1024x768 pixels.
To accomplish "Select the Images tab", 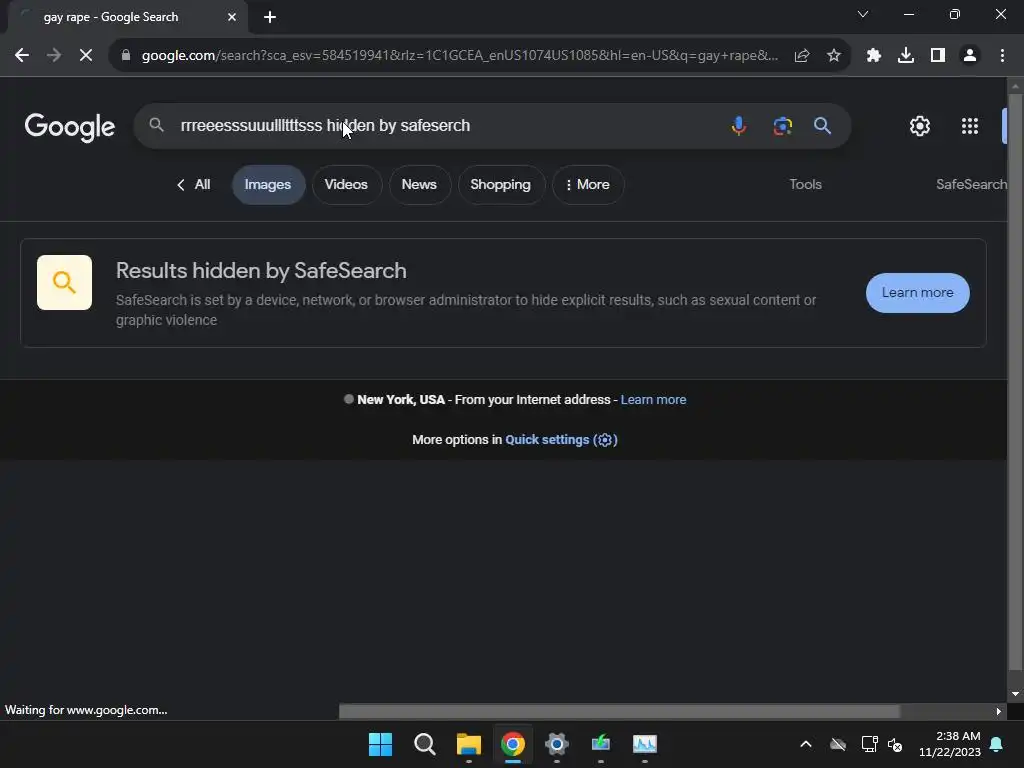I will pyautogui.click(x=268, y=185).
